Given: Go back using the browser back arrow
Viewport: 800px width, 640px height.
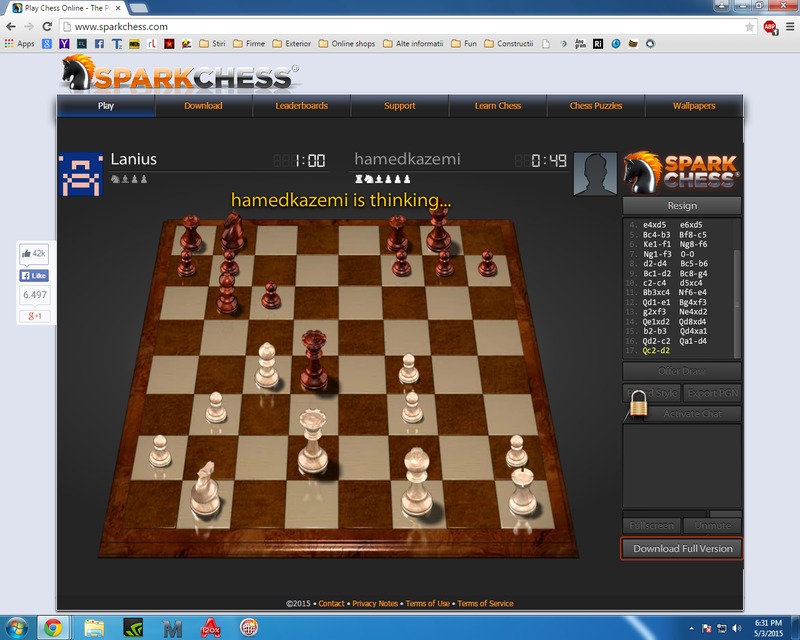Looking at the screenshot, I should tap(11, 27).
